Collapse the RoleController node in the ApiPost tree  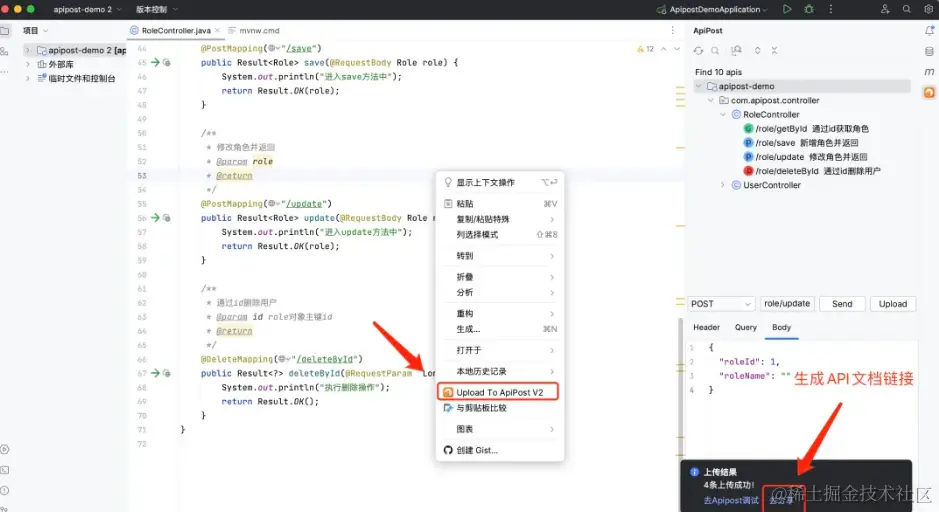(x=723, y=114)
